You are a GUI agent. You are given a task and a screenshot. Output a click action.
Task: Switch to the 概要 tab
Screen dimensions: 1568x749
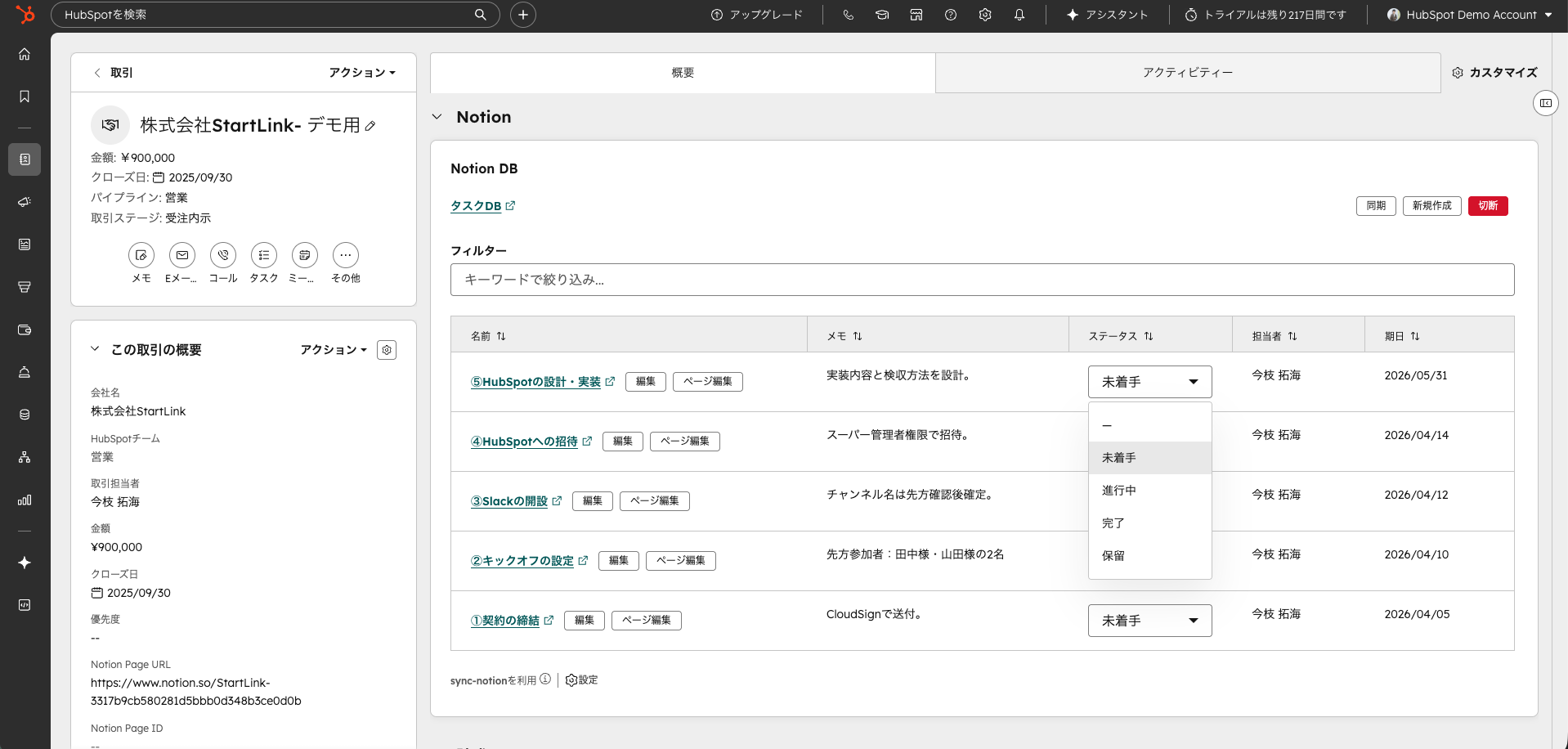tap(683, 73)
